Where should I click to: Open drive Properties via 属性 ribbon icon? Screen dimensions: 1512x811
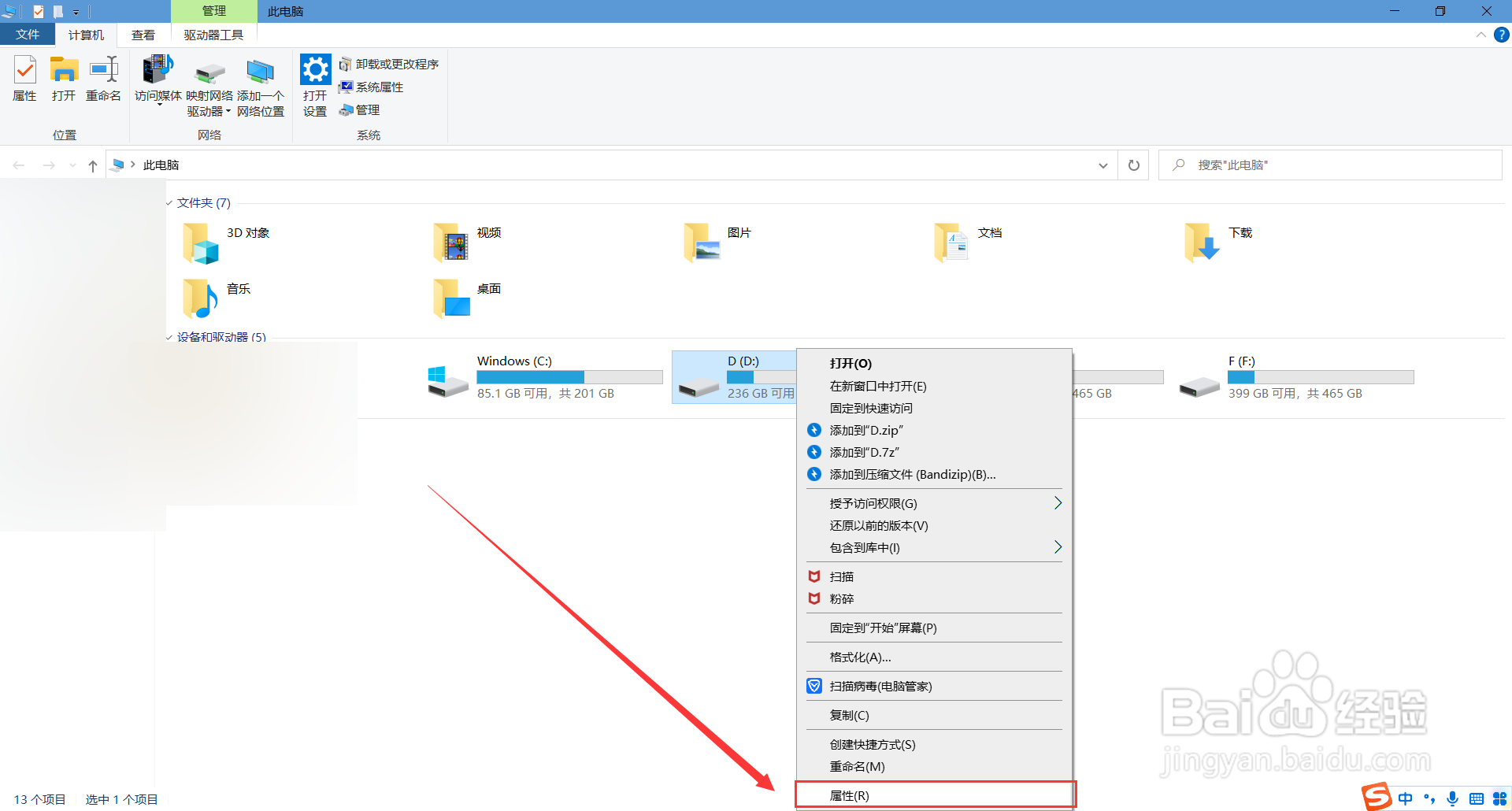point(24,79)
